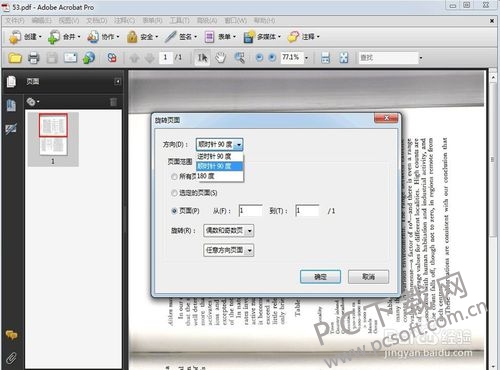Choose the Marquee Zoom tool
The width and height of the screenshot is (500, 370).
coord(239,58)
